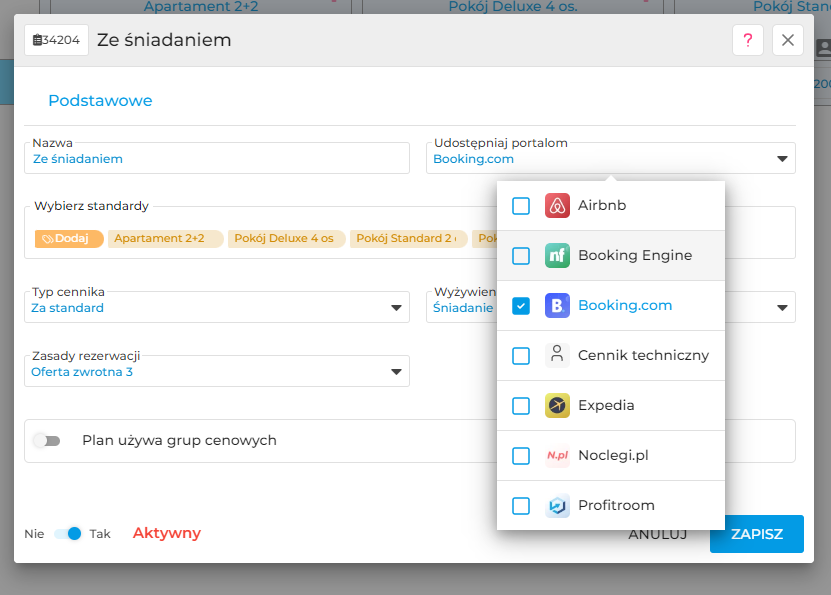The image size is (831, 595).
Task: Click the Booking.com option label in list
Action: (x=625, y=306)
